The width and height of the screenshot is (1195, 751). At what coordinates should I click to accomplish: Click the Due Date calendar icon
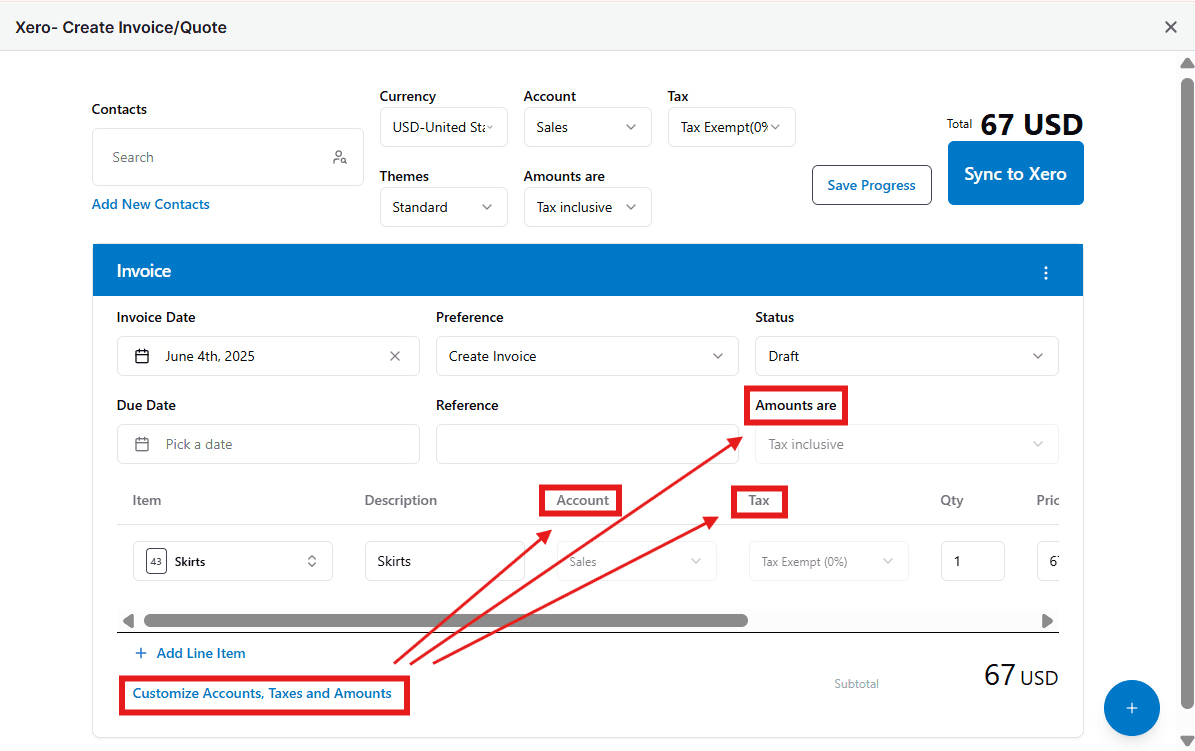pos(142,444)
